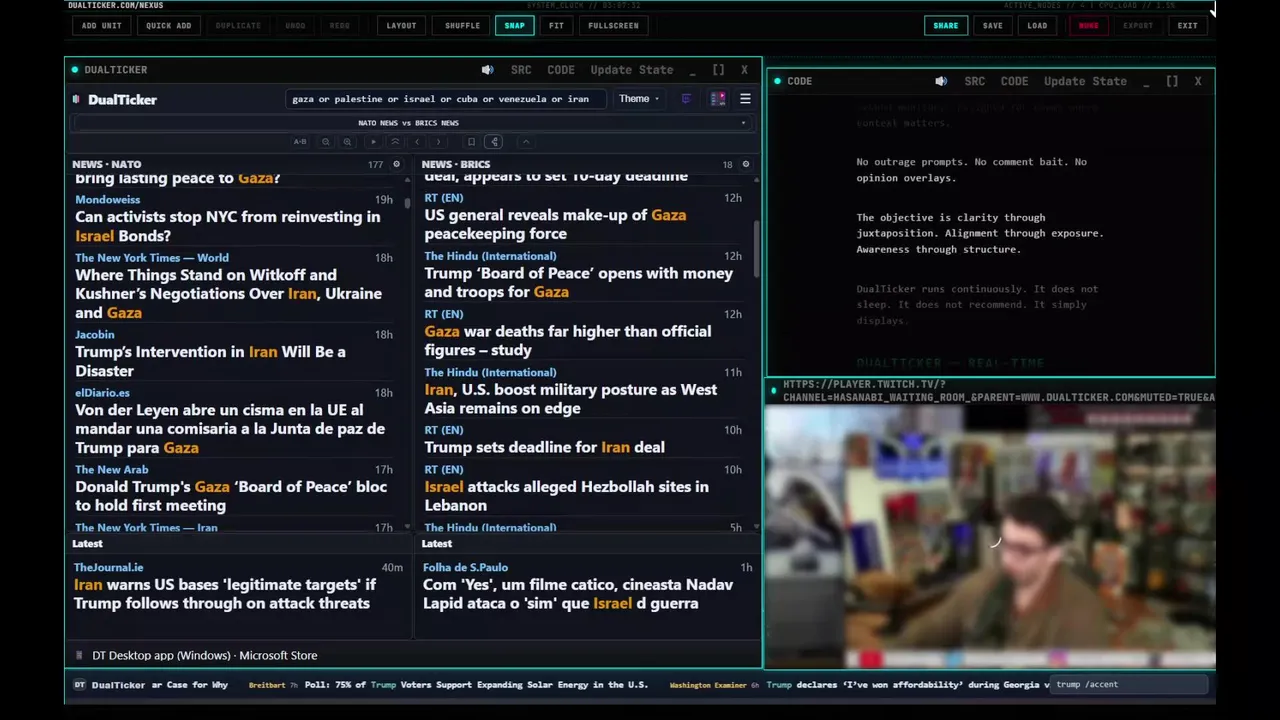Screen dimensions: 1280x720
Task: Go to next with right chevron
Action: click(x=438, y=142)
